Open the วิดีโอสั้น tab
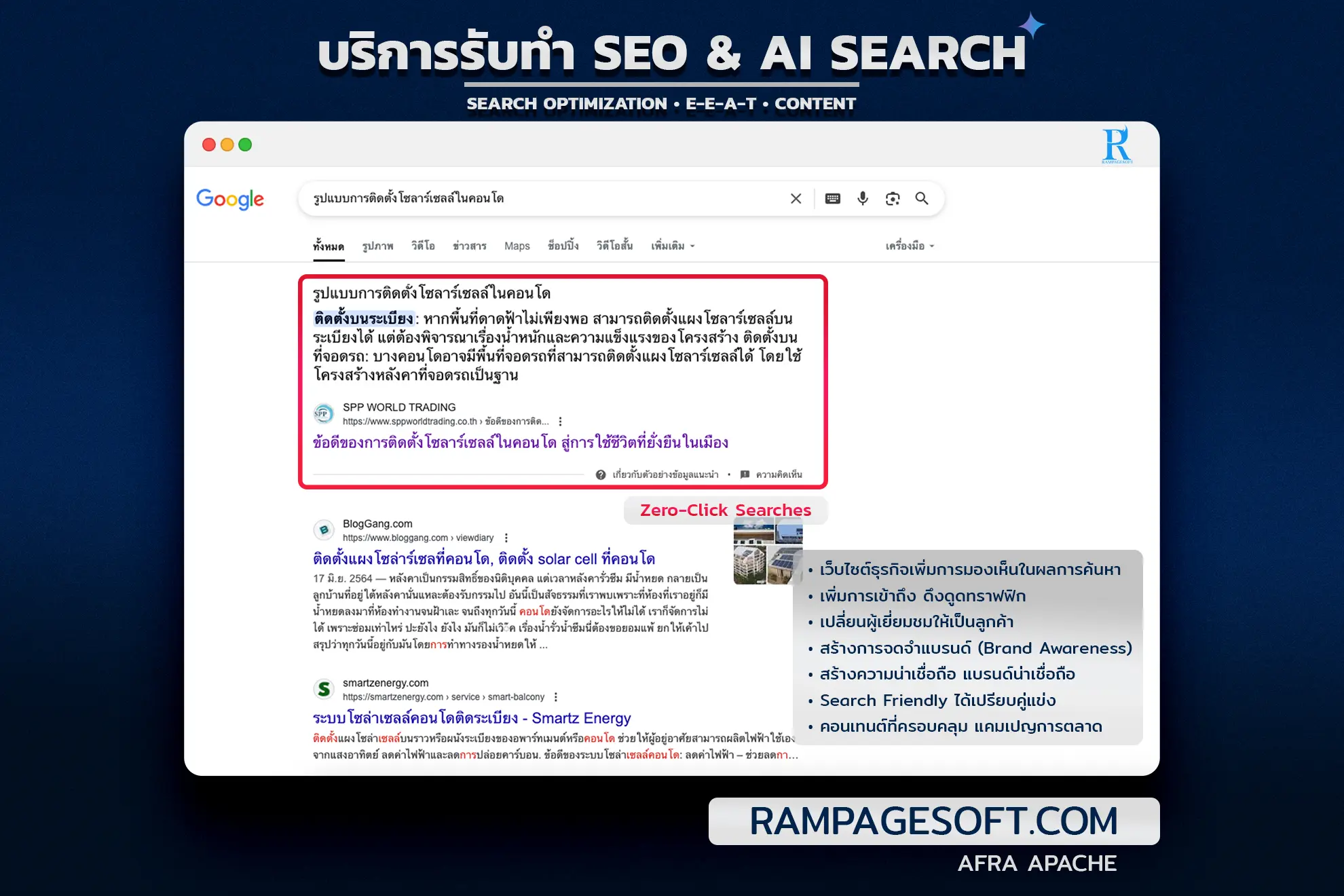Viewport: 1344px width, 896px height. pyautogui.click(x=614, y=246)
